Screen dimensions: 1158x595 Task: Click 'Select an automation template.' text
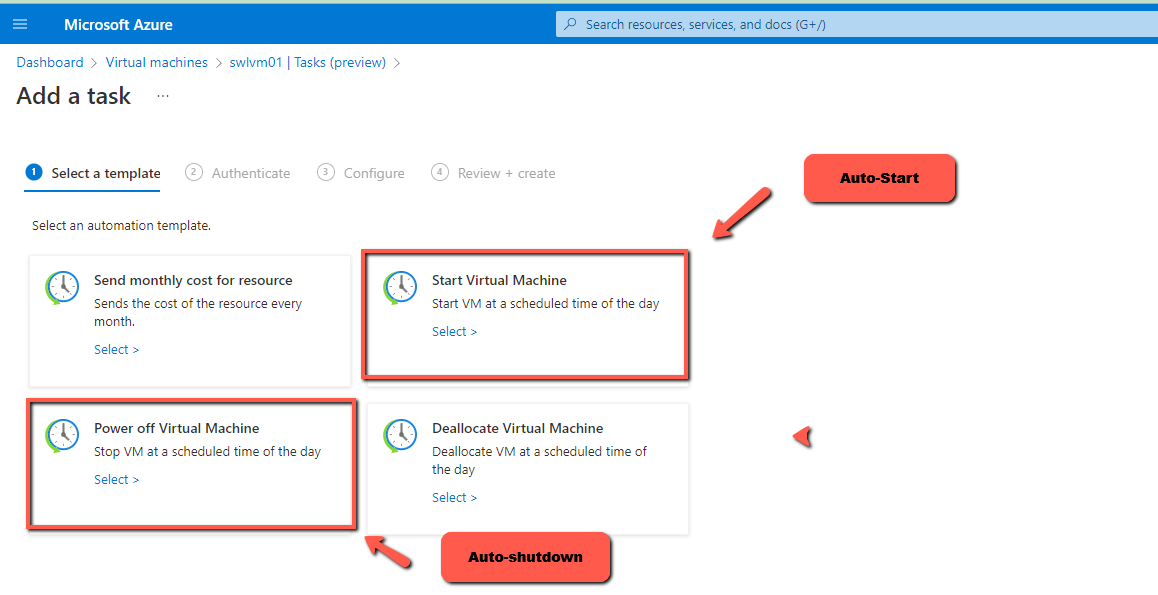click(121, 226)
